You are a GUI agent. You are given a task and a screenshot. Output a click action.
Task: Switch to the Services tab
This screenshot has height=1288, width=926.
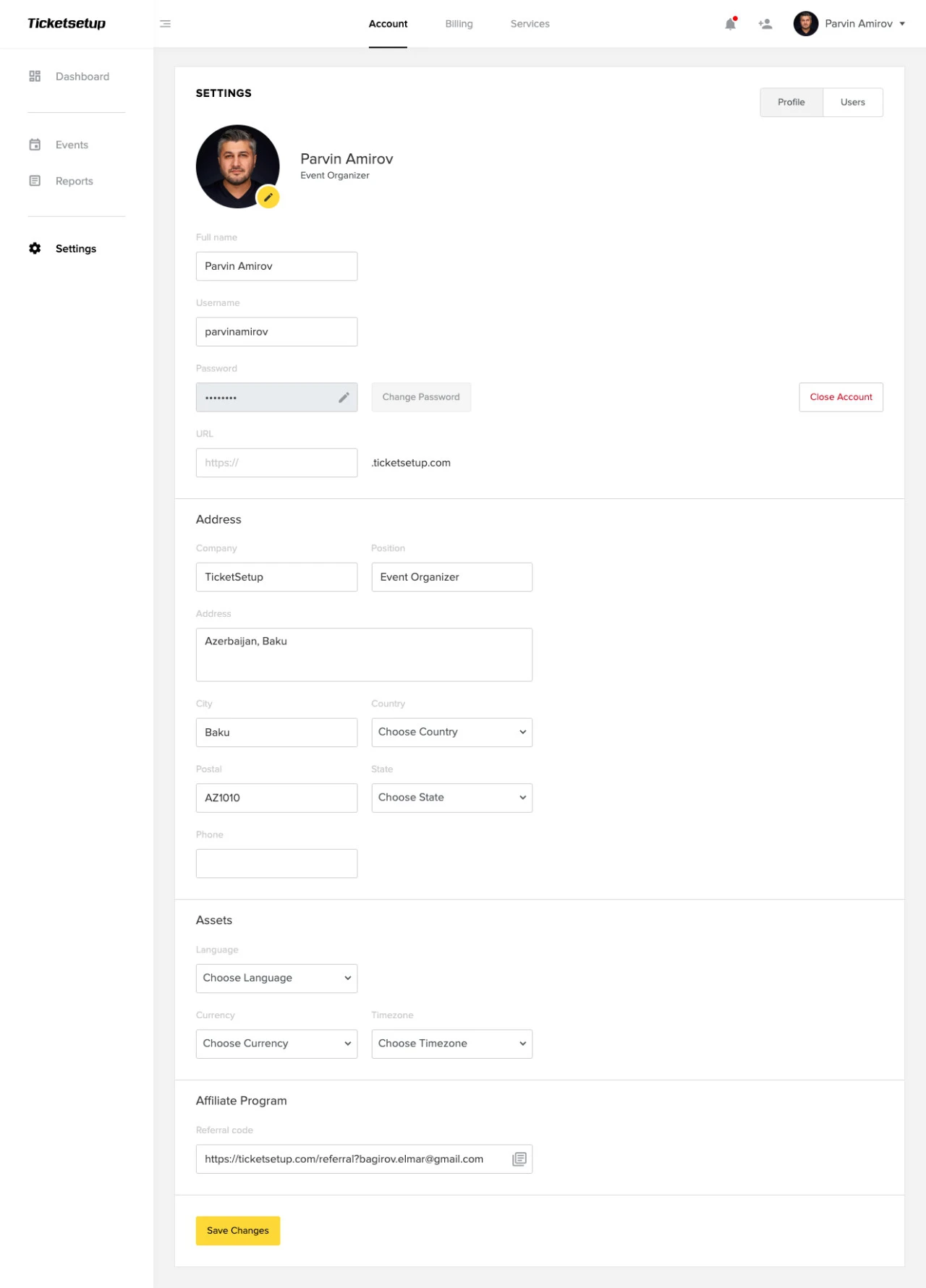pyautogui.click(x=530, y=24)
